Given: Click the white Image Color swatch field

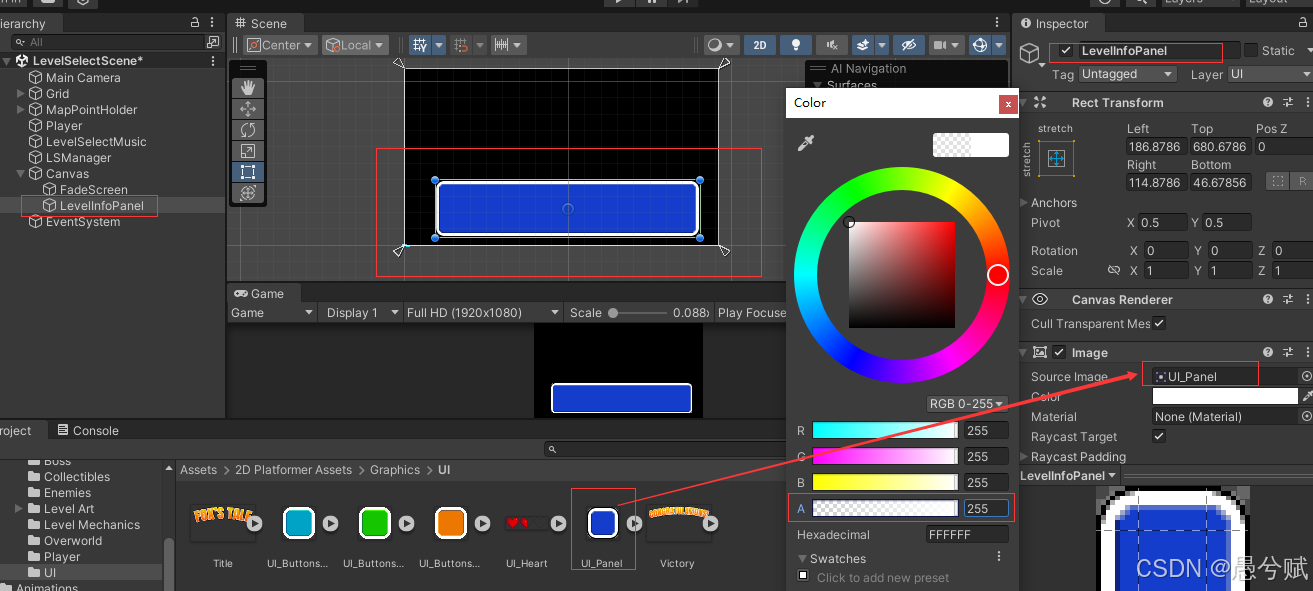Looking at the screenshot, I should tap(1225, 397).
